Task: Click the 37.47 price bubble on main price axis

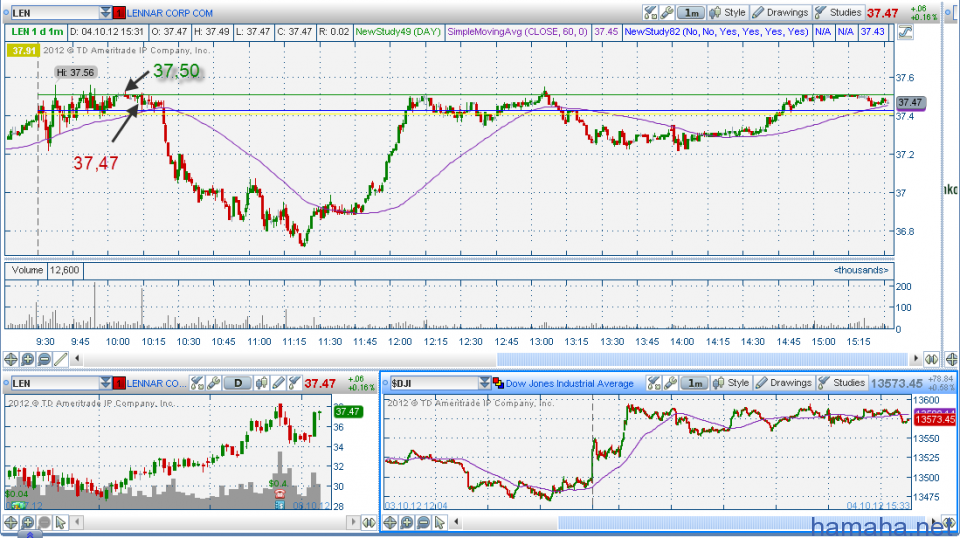Action: point(910,102)
